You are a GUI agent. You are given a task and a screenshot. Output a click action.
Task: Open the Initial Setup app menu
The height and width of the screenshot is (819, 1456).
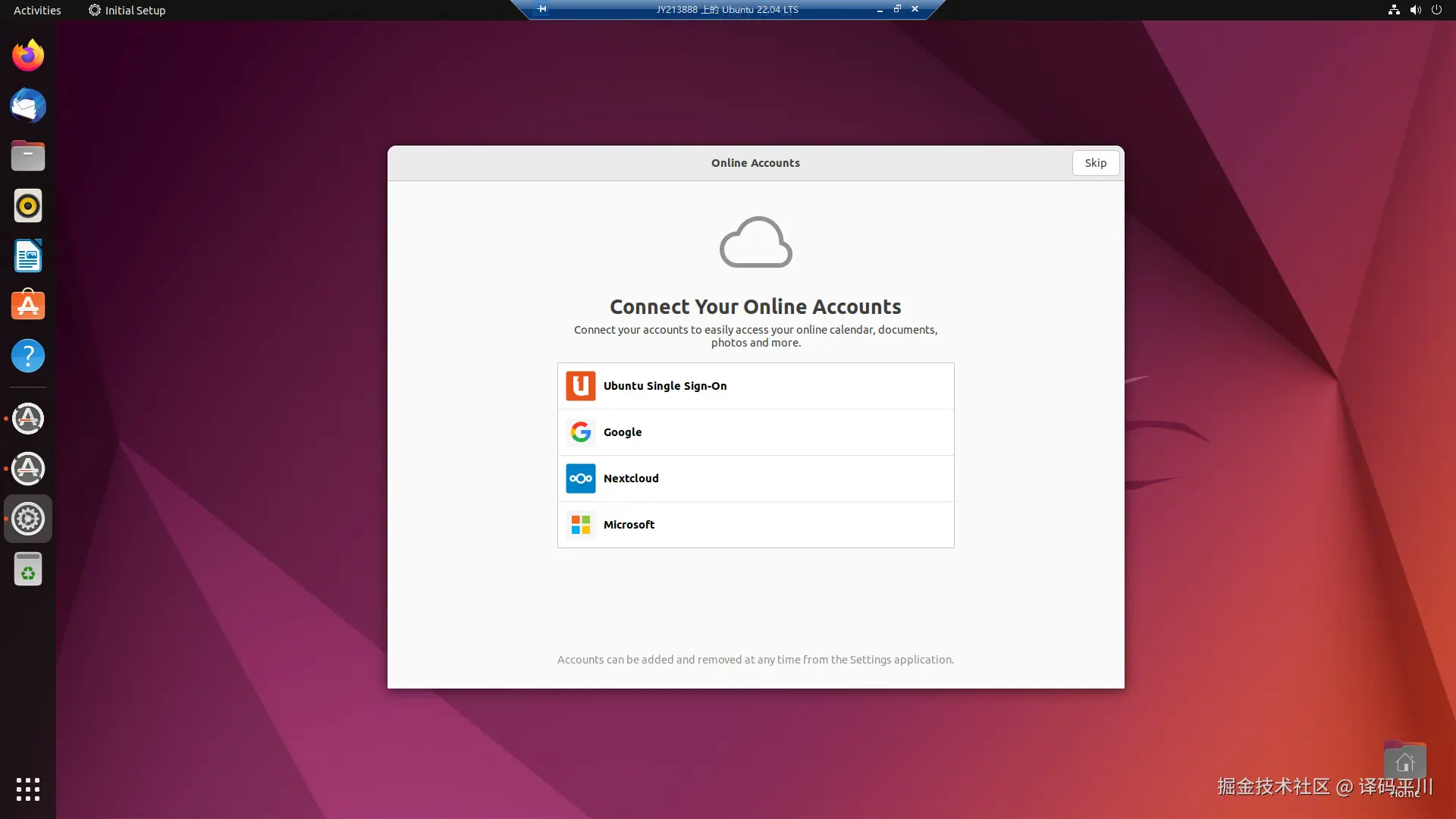click(127, 10)
